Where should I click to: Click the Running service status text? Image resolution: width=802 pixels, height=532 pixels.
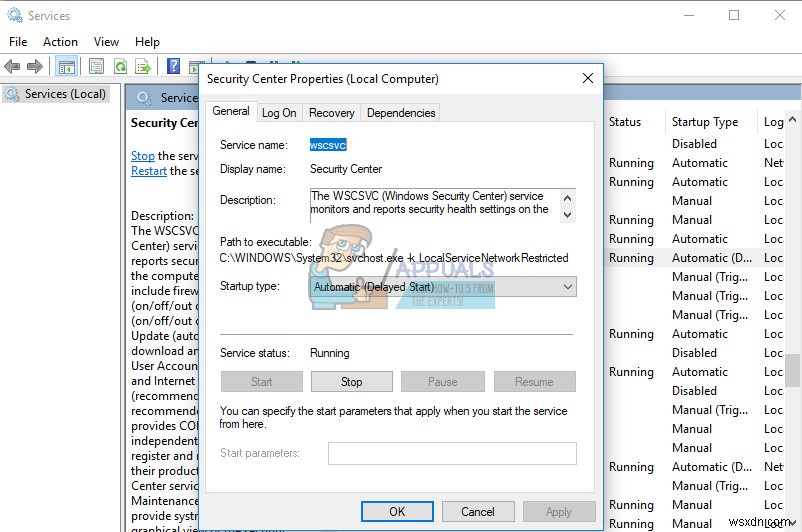pyautogui.click(x=330, y=353)
